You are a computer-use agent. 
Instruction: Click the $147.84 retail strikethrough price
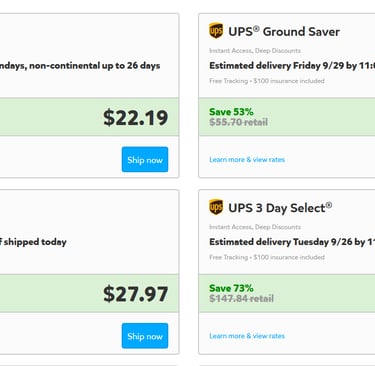click(241, 299)
